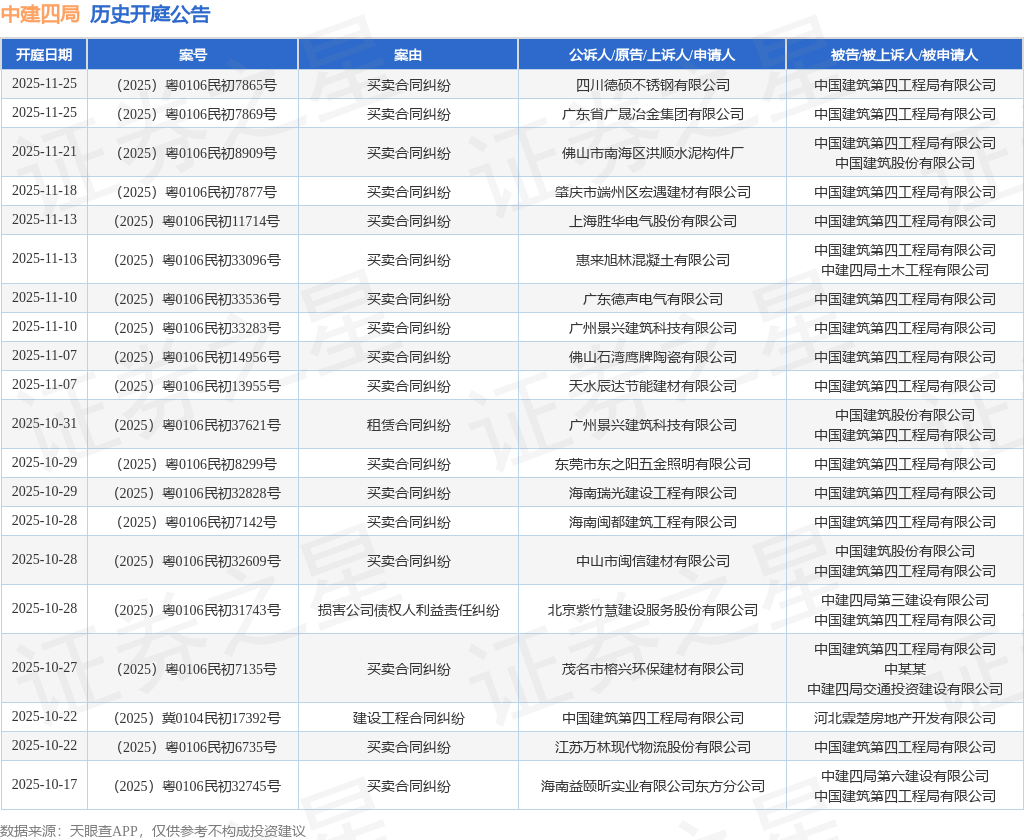Click the 中建四局 company name in title

click(40, 14)
